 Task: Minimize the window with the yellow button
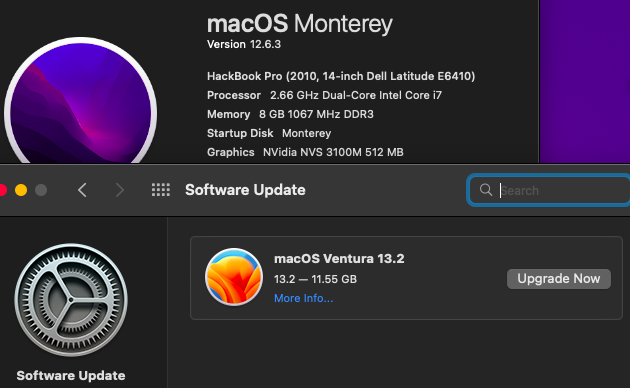[21, 190]
